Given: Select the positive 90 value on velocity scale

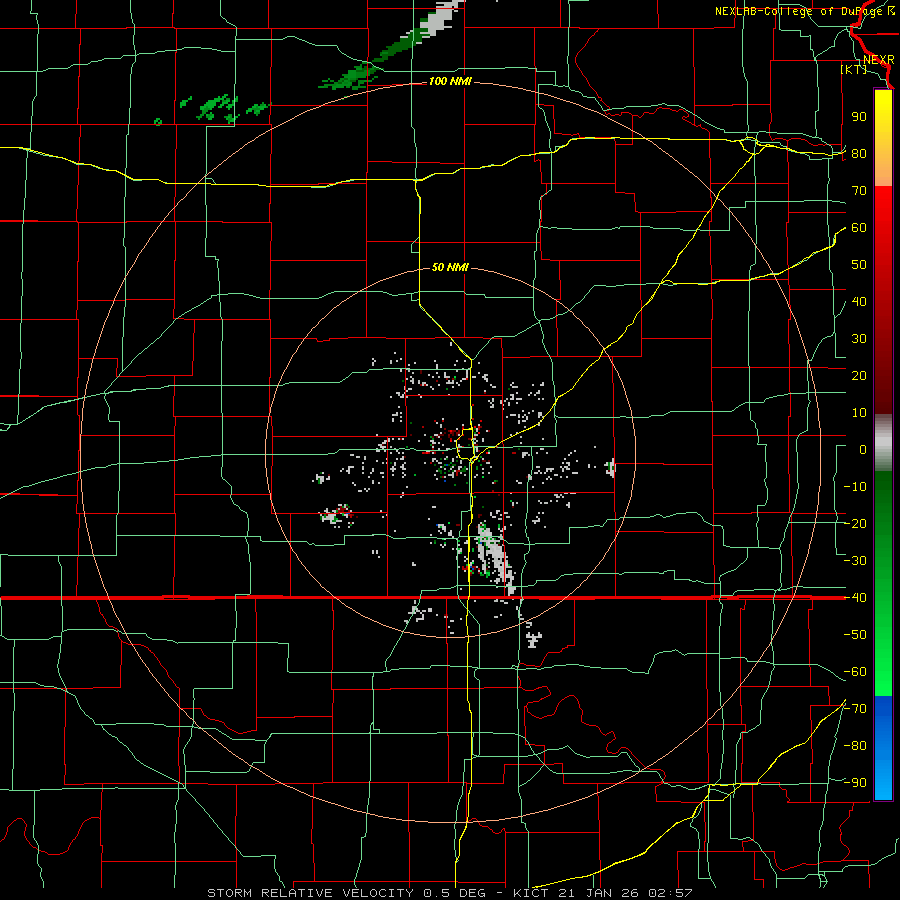Looking at the screenshot, I should (x=859, y=117).
